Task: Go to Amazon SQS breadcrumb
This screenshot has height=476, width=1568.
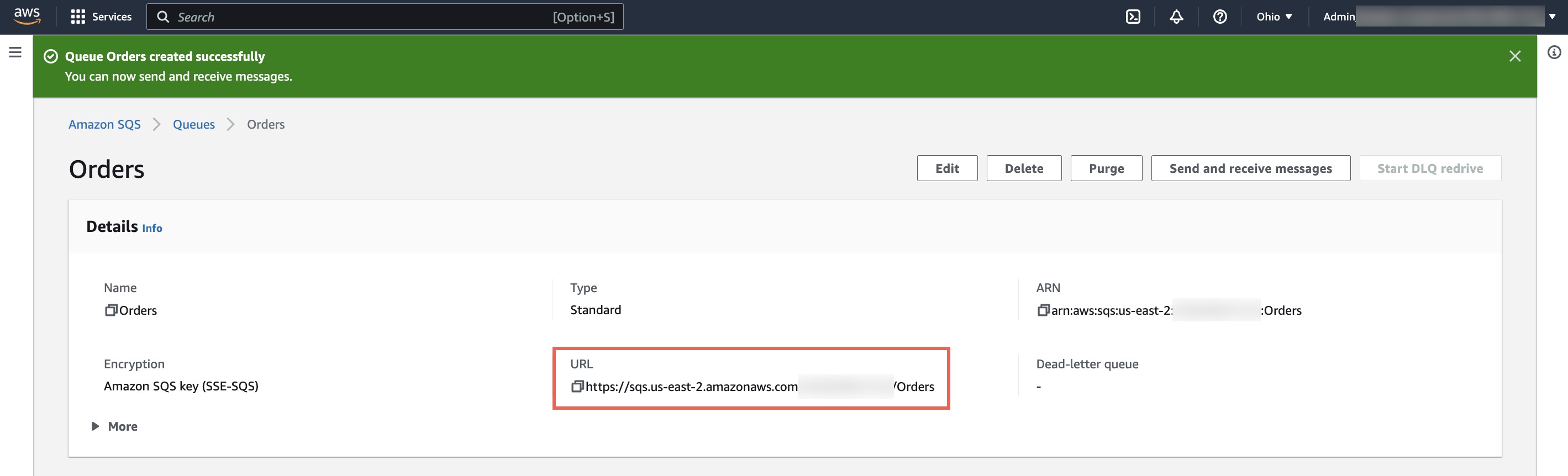Action: pyautogui.click(x=104, y=124)
